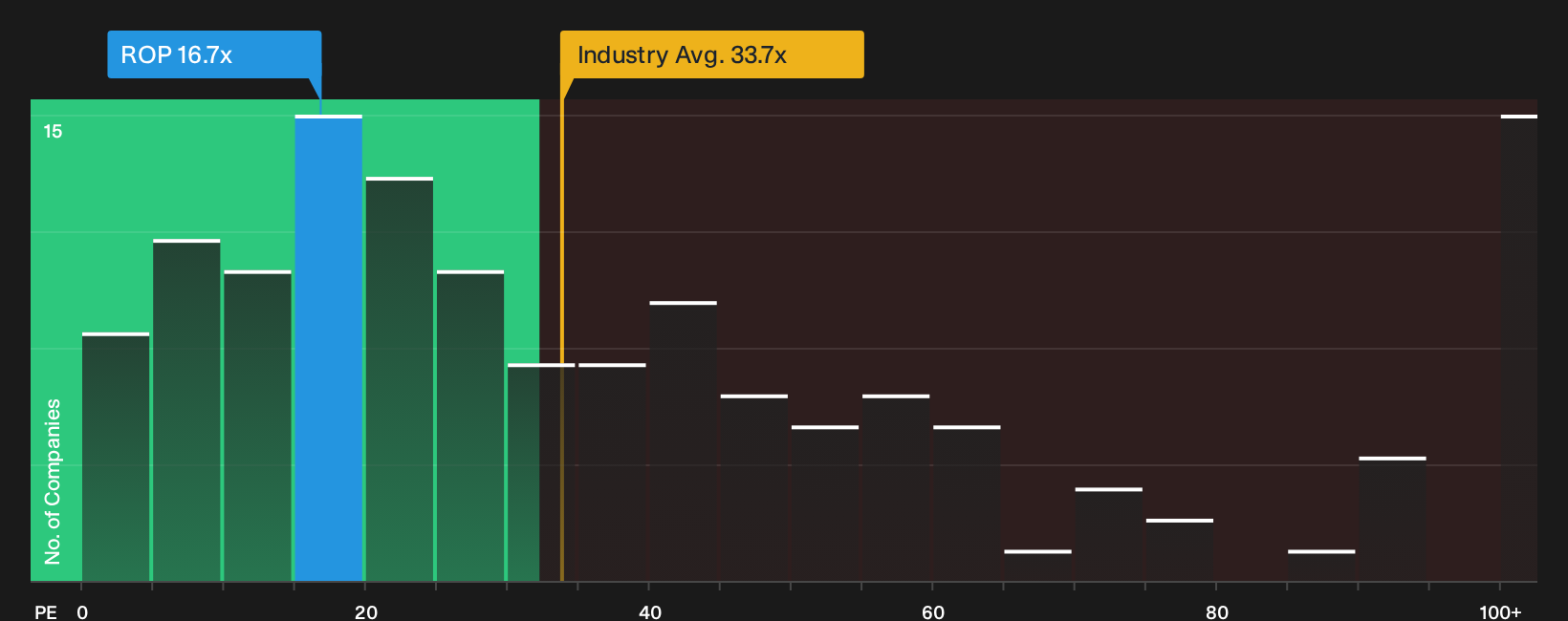Select the bar for PE 10 to 15
The image size is (1568, 621).
point(257,426)
